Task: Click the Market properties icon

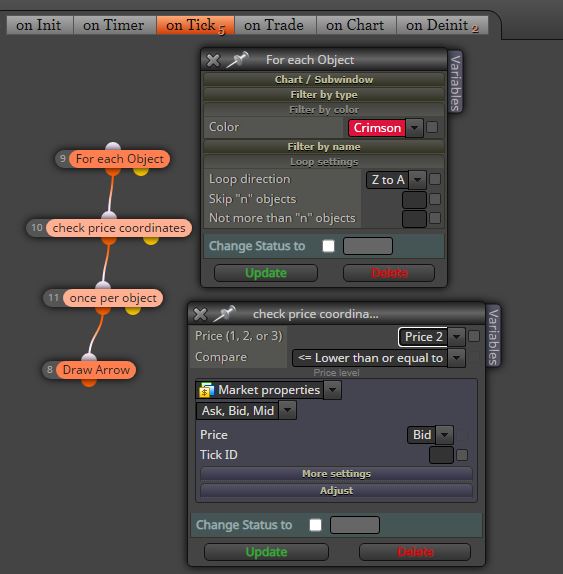Action: pyautogui.click(x=206, y=390)
